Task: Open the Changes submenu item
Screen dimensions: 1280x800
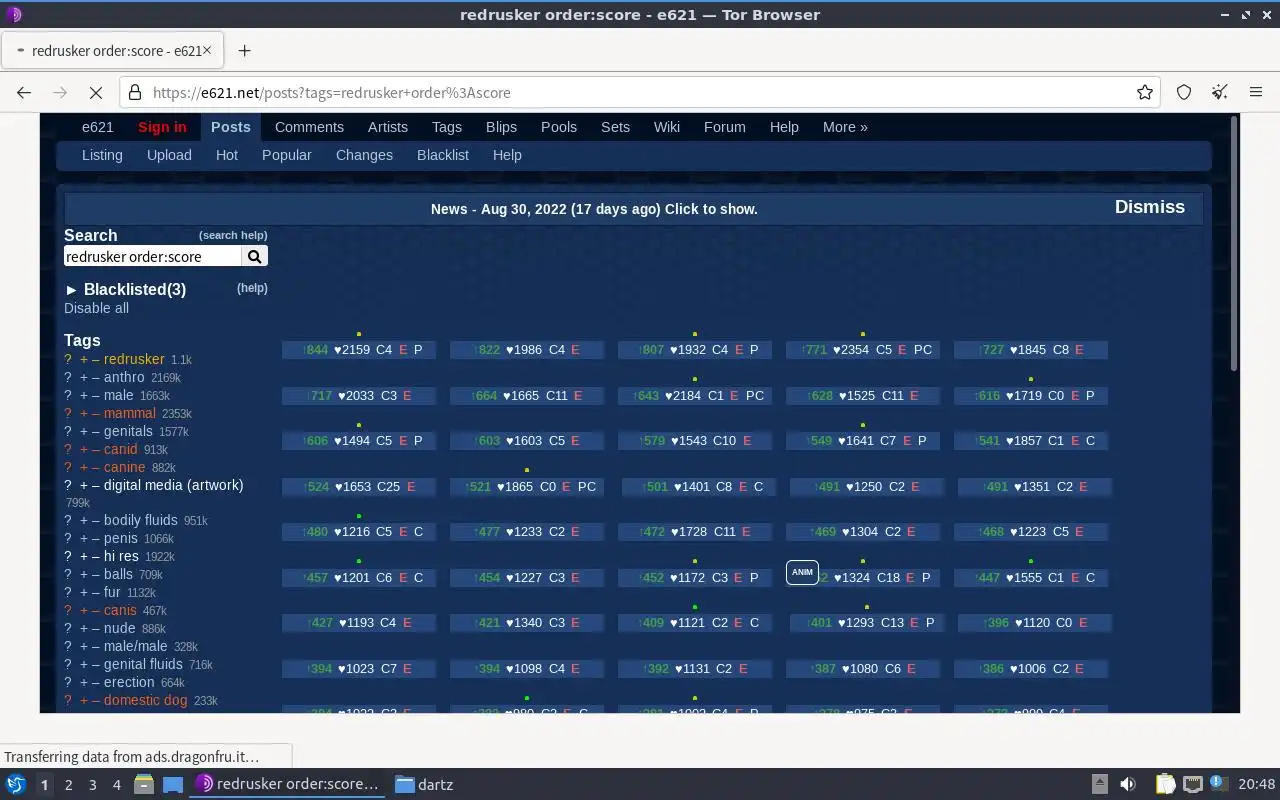Action: pos(364,155)
